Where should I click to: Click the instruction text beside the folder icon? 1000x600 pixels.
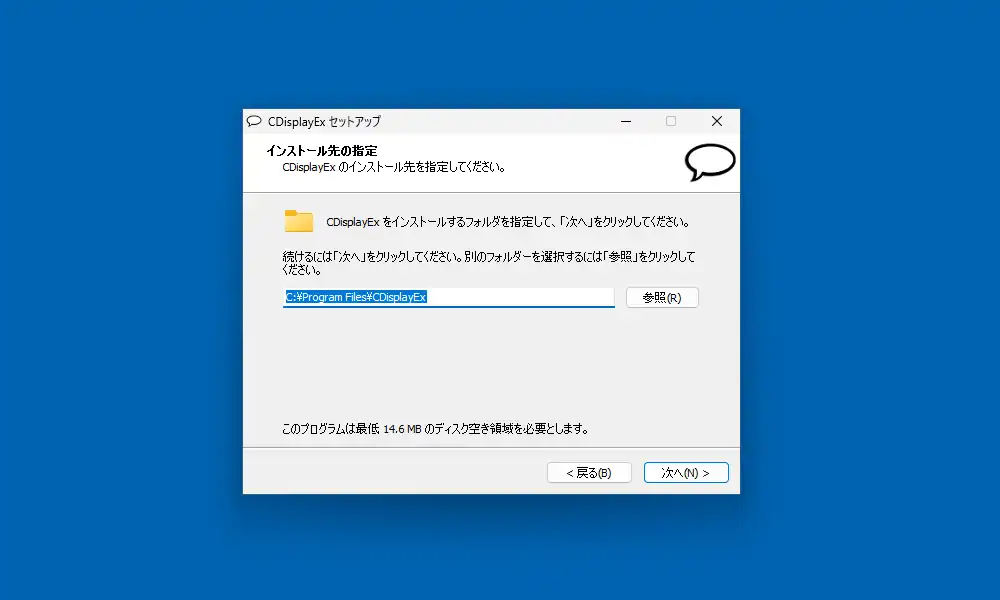pos(508,222)
